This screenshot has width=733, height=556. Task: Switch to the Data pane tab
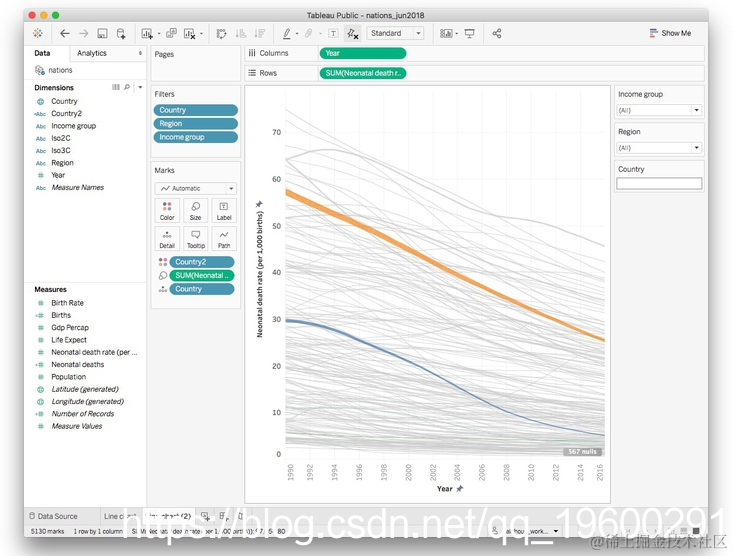[42, 53]
